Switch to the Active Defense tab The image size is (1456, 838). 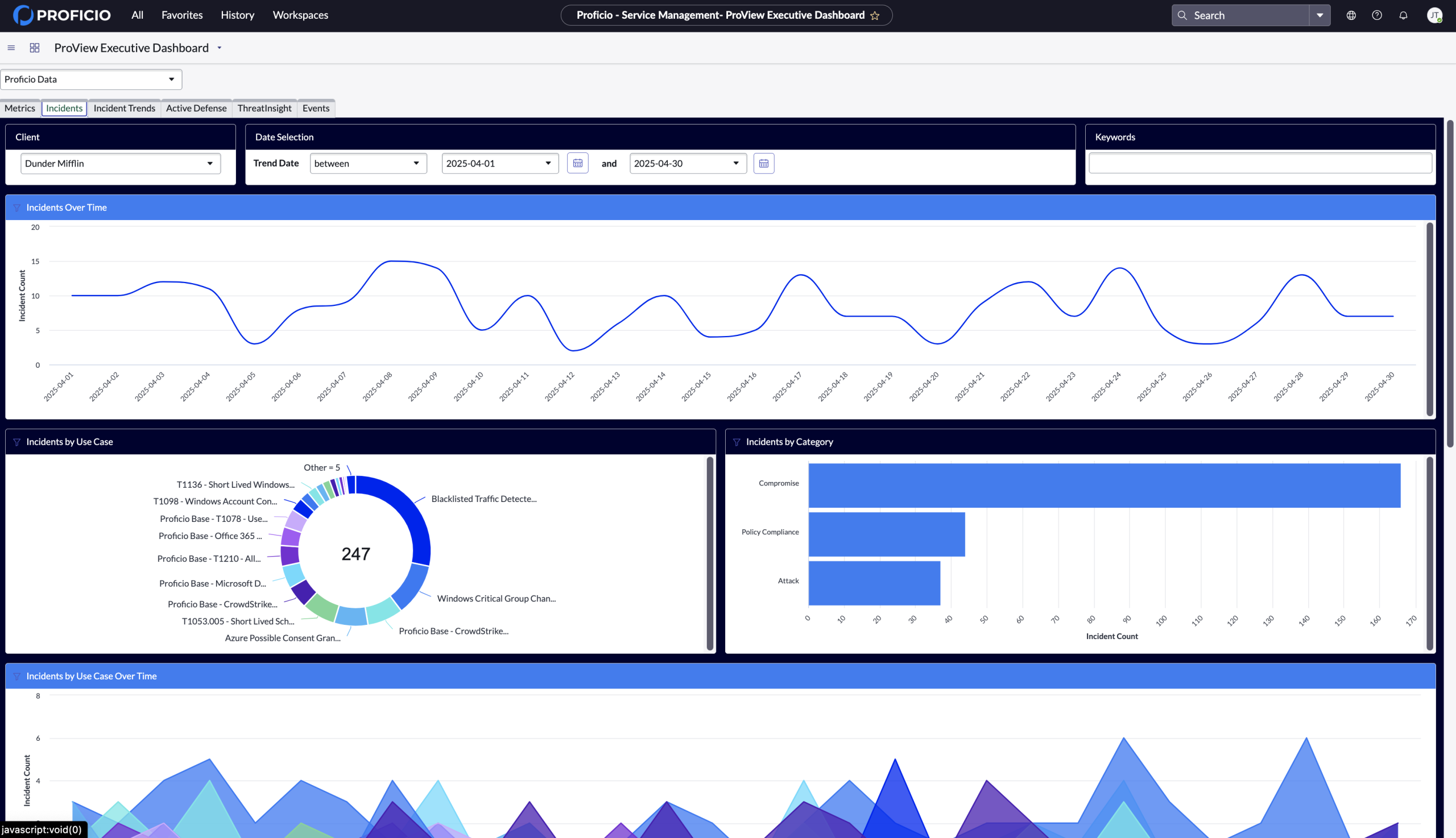(x=196, y=108)
